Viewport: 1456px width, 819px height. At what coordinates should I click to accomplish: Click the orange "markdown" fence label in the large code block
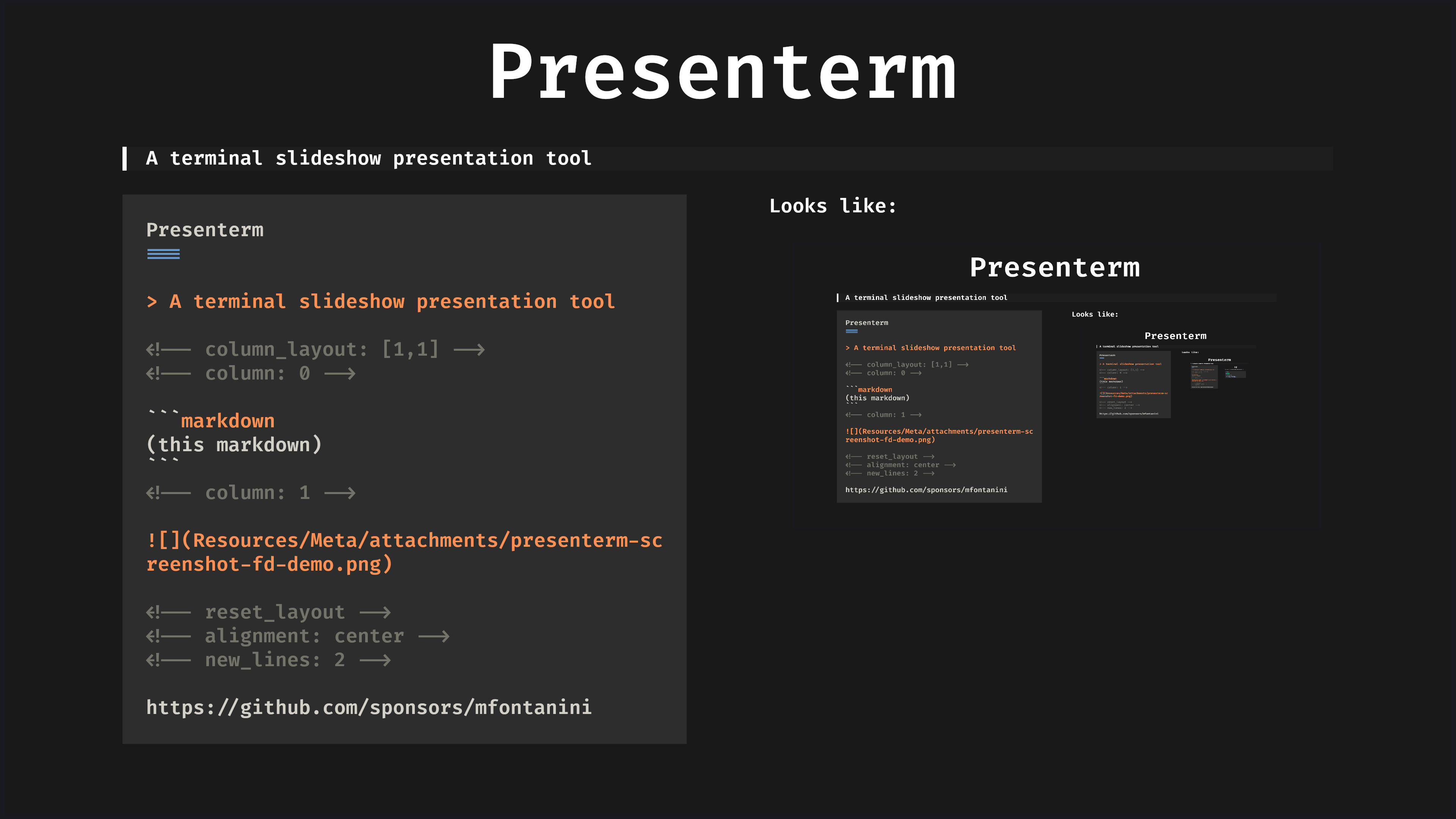[x=228, y=421]
